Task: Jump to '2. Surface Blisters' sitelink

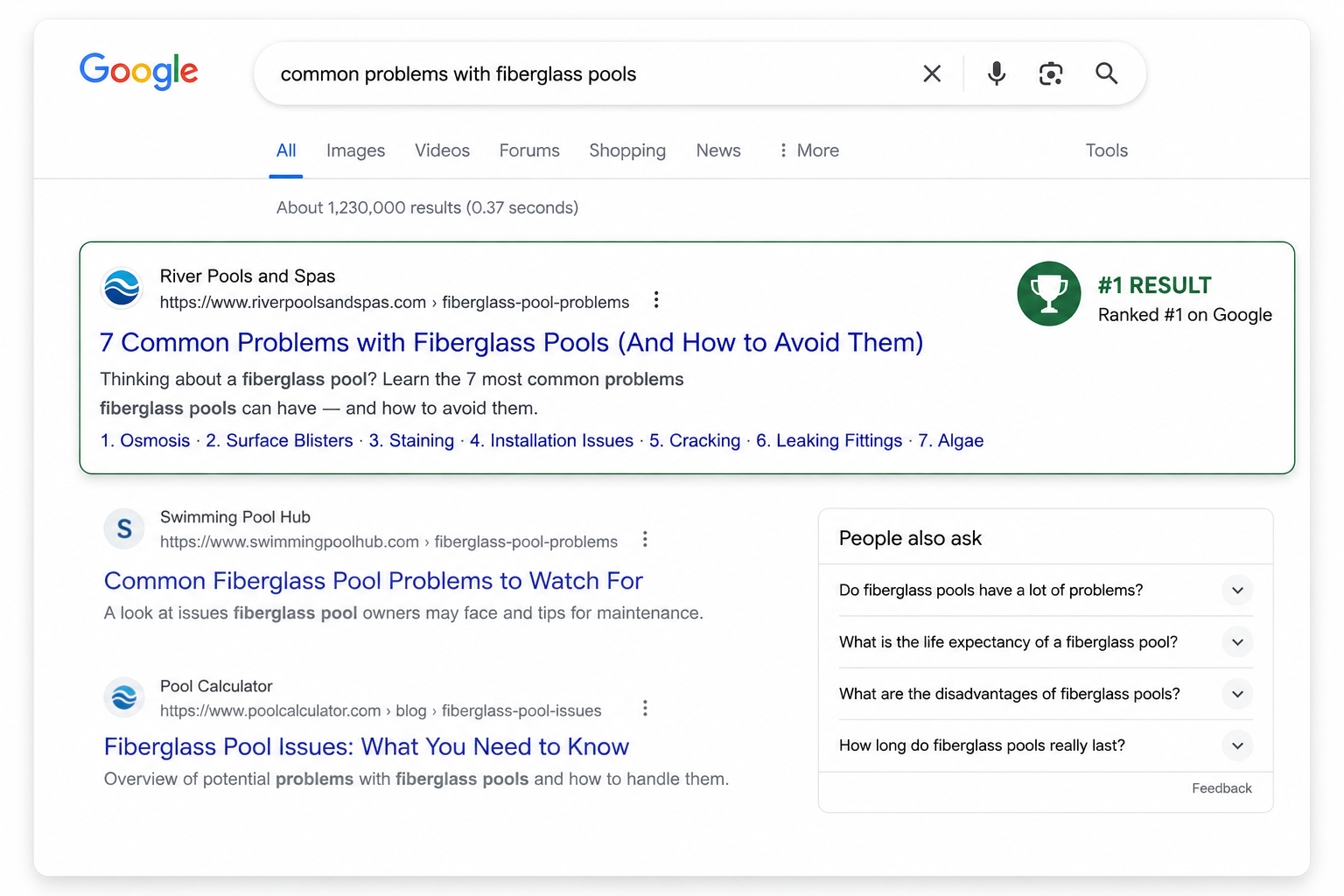Action: 279,440
